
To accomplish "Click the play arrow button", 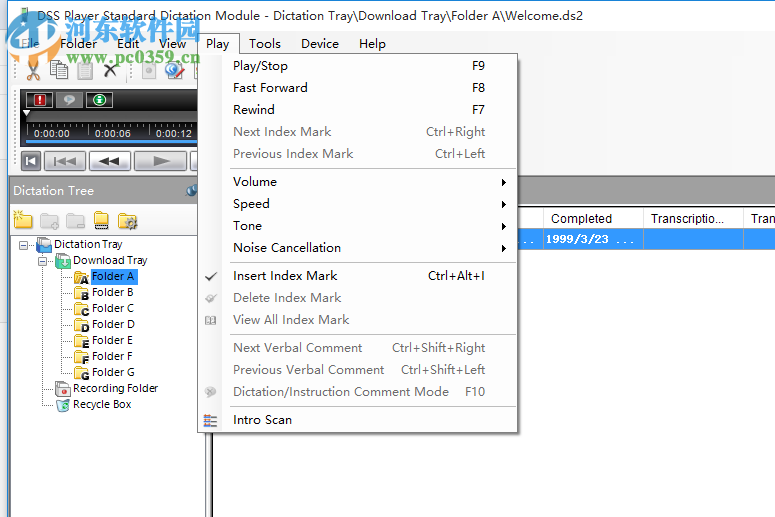I will (161, 161).
